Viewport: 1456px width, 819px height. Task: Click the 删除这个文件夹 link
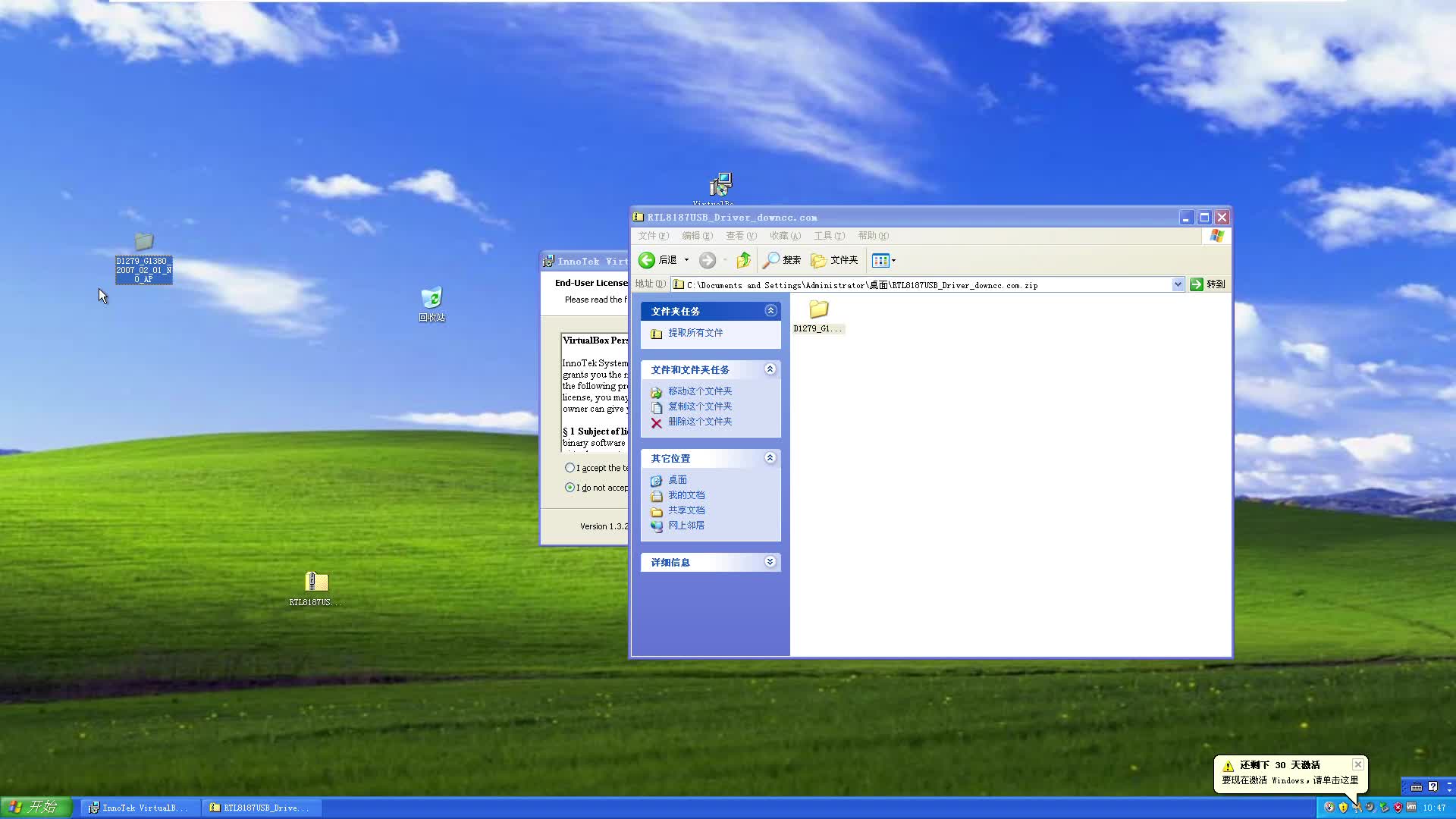[700, 422]
